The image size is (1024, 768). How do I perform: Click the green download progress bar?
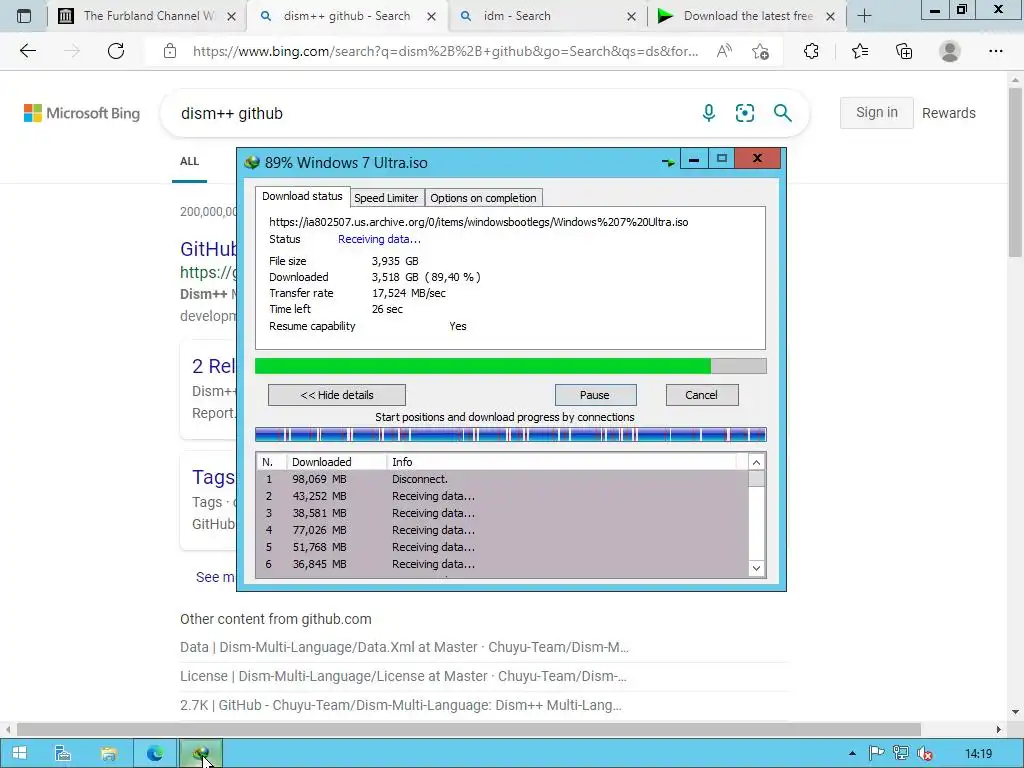click(511, 366)
